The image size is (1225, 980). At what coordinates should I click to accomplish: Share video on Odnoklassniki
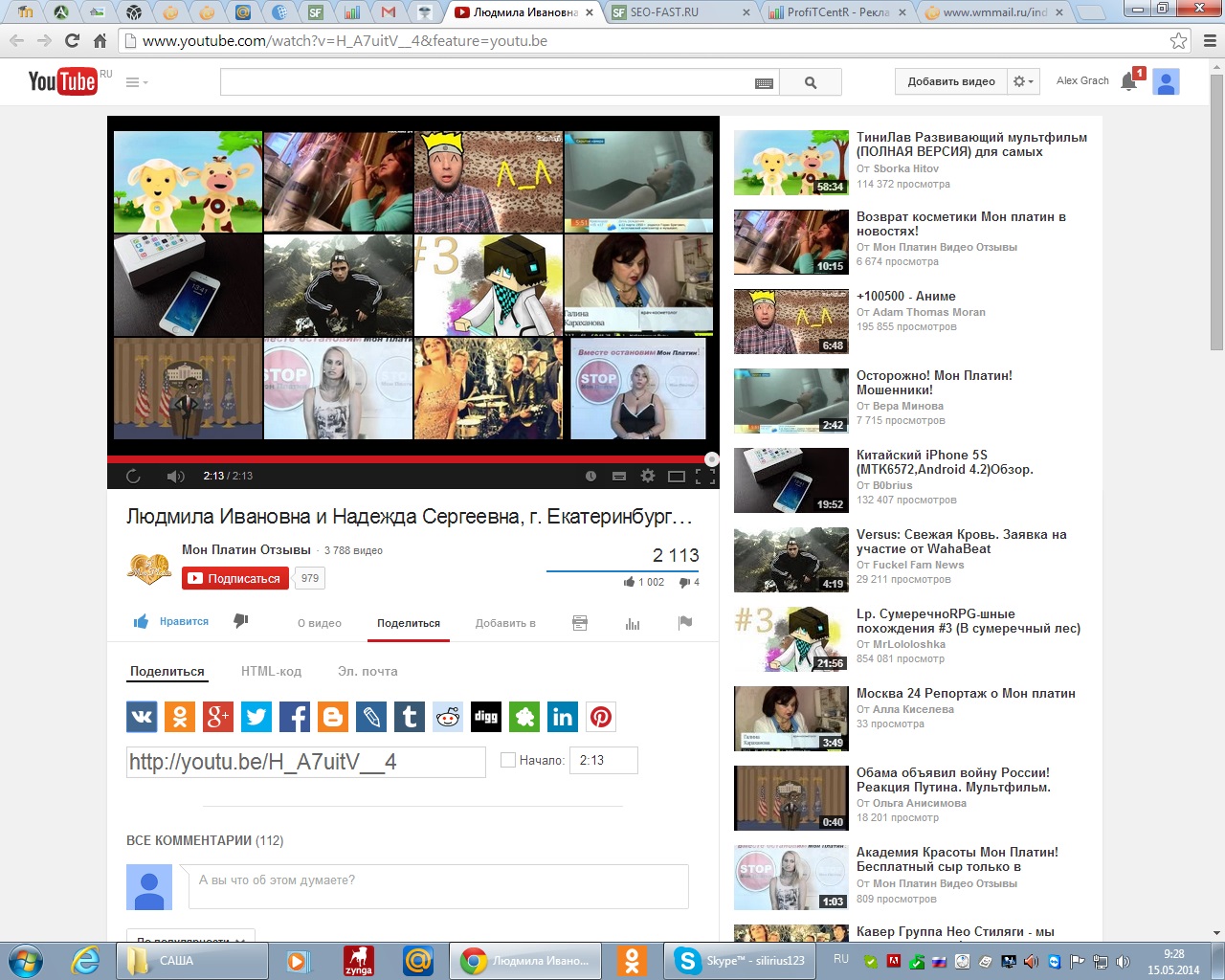pyautogui.click(x=180, y=717)
